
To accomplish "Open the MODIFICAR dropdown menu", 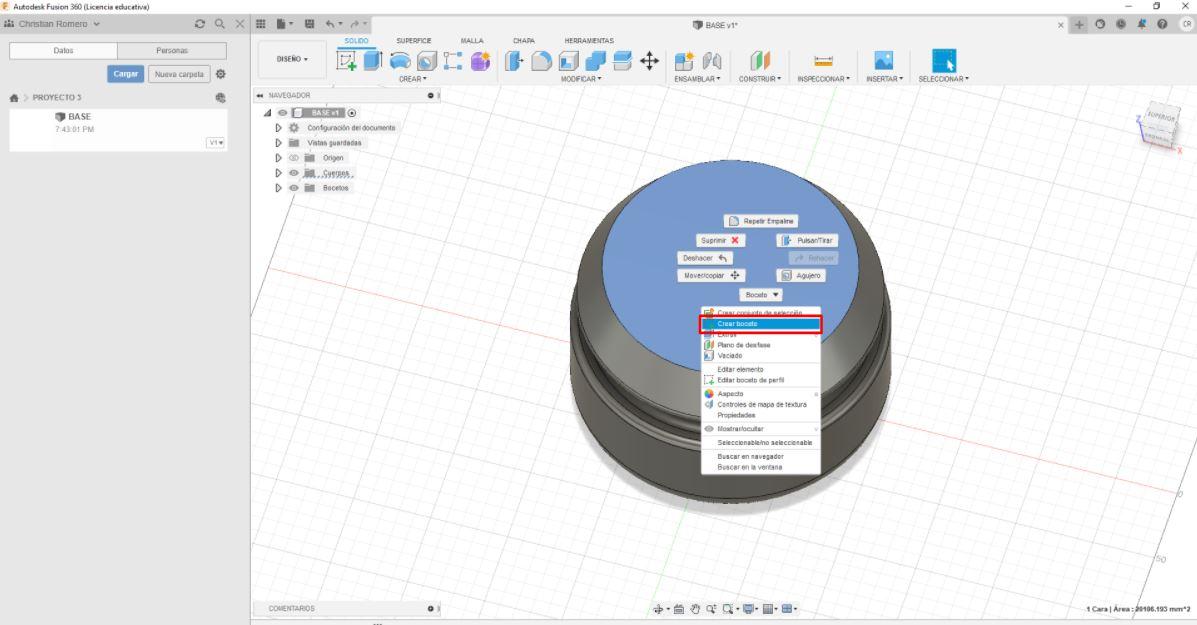I will pos(581,79).
